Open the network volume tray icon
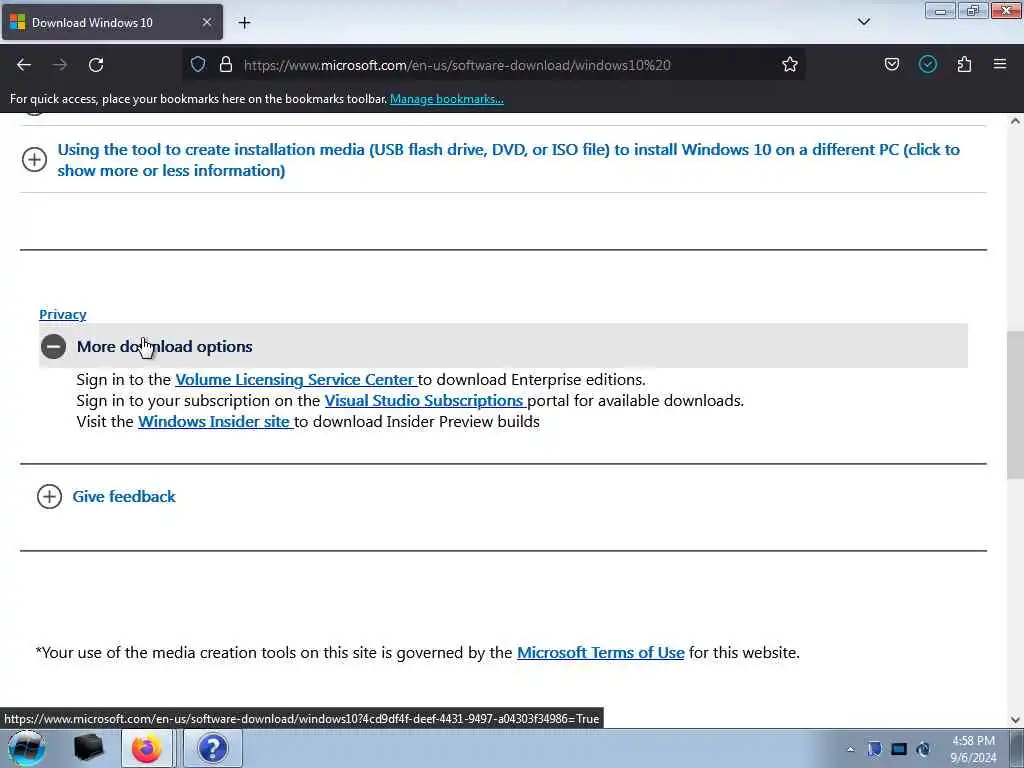Screen dimensions: 1024x768 (x=923, y=749)
